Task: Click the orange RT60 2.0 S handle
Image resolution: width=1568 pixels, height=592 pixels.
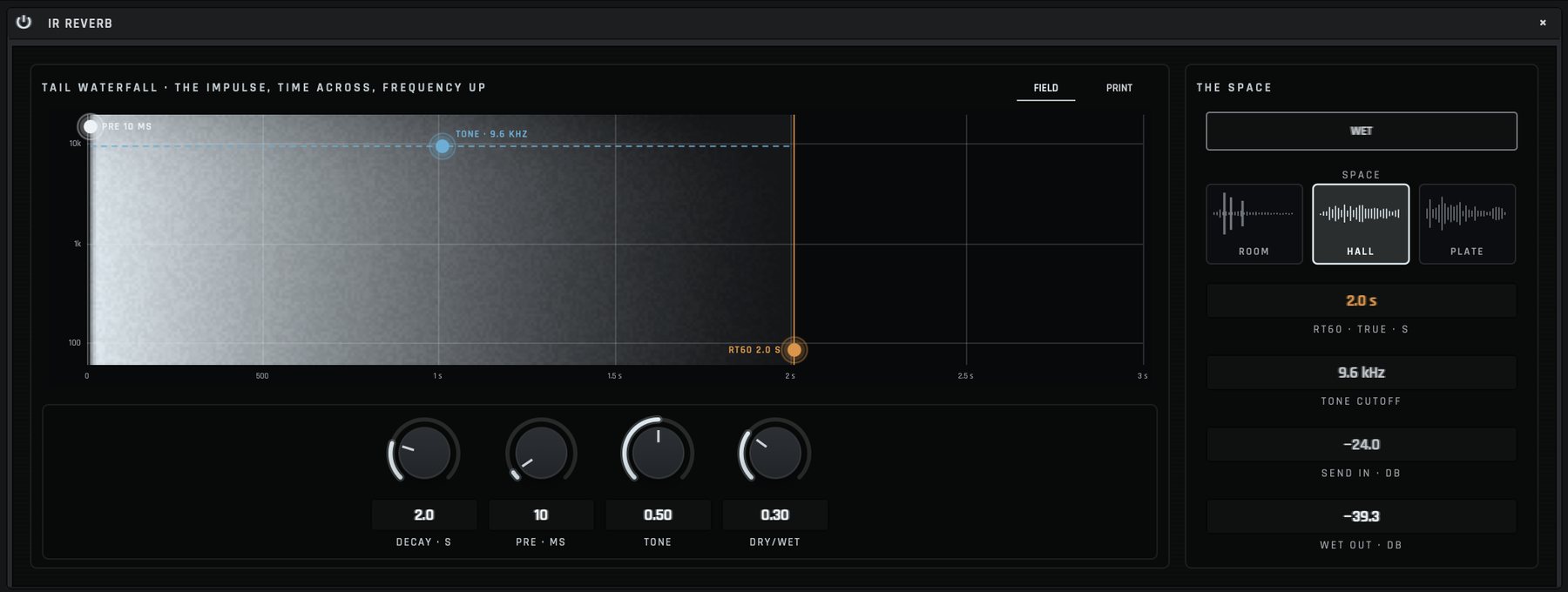Action: pyautogui.click(x=794, y=350)
